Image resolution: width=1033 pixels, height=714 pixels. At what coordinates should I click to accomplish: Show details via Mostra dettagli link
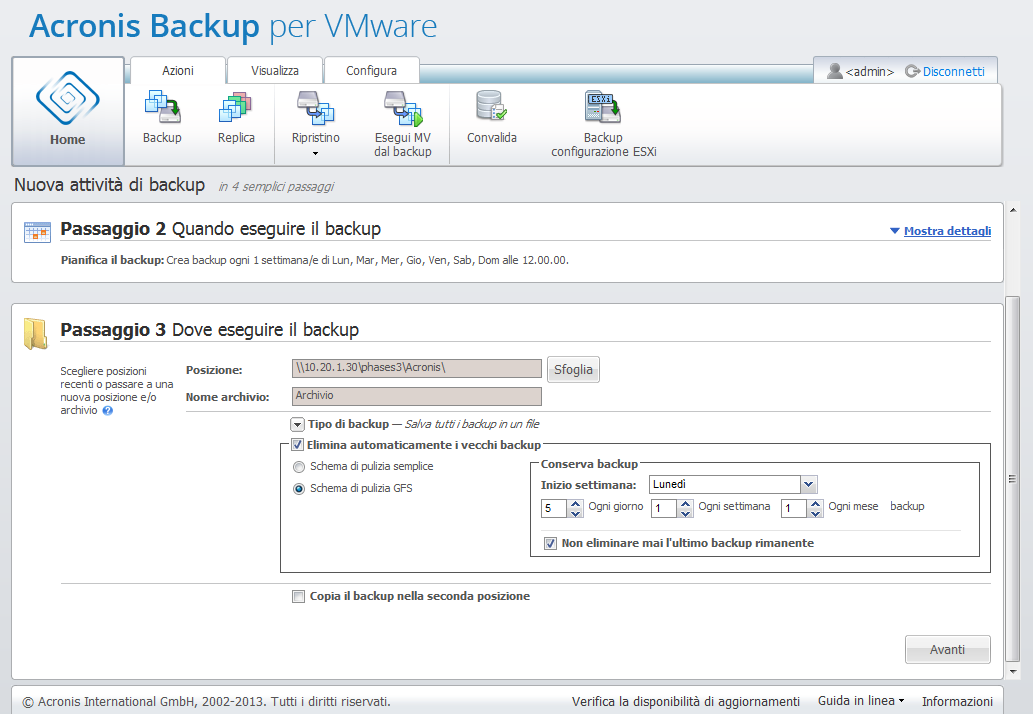pyautogui.click(x=947, y=231)
